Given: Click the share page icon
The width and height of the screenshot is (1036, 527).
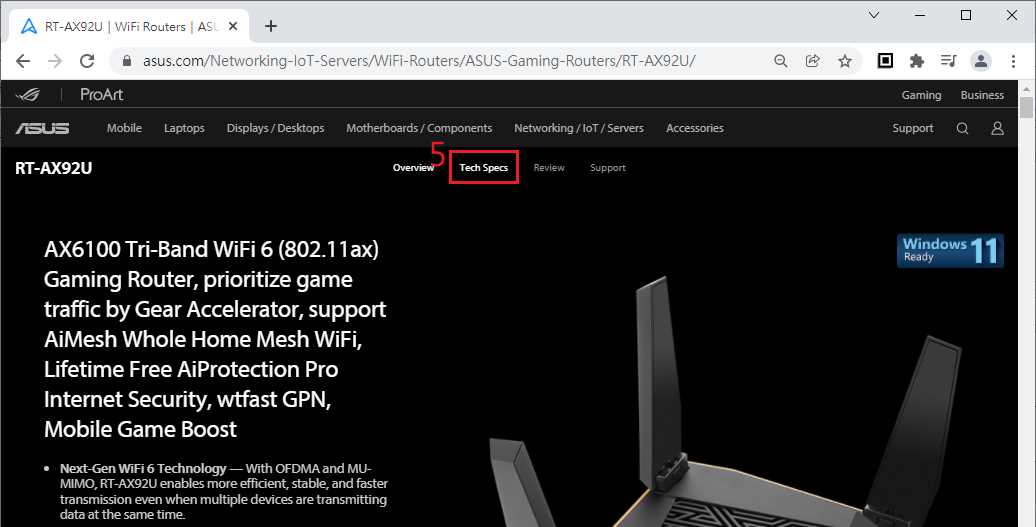Looking at the screenshot, I should point(813,61).
